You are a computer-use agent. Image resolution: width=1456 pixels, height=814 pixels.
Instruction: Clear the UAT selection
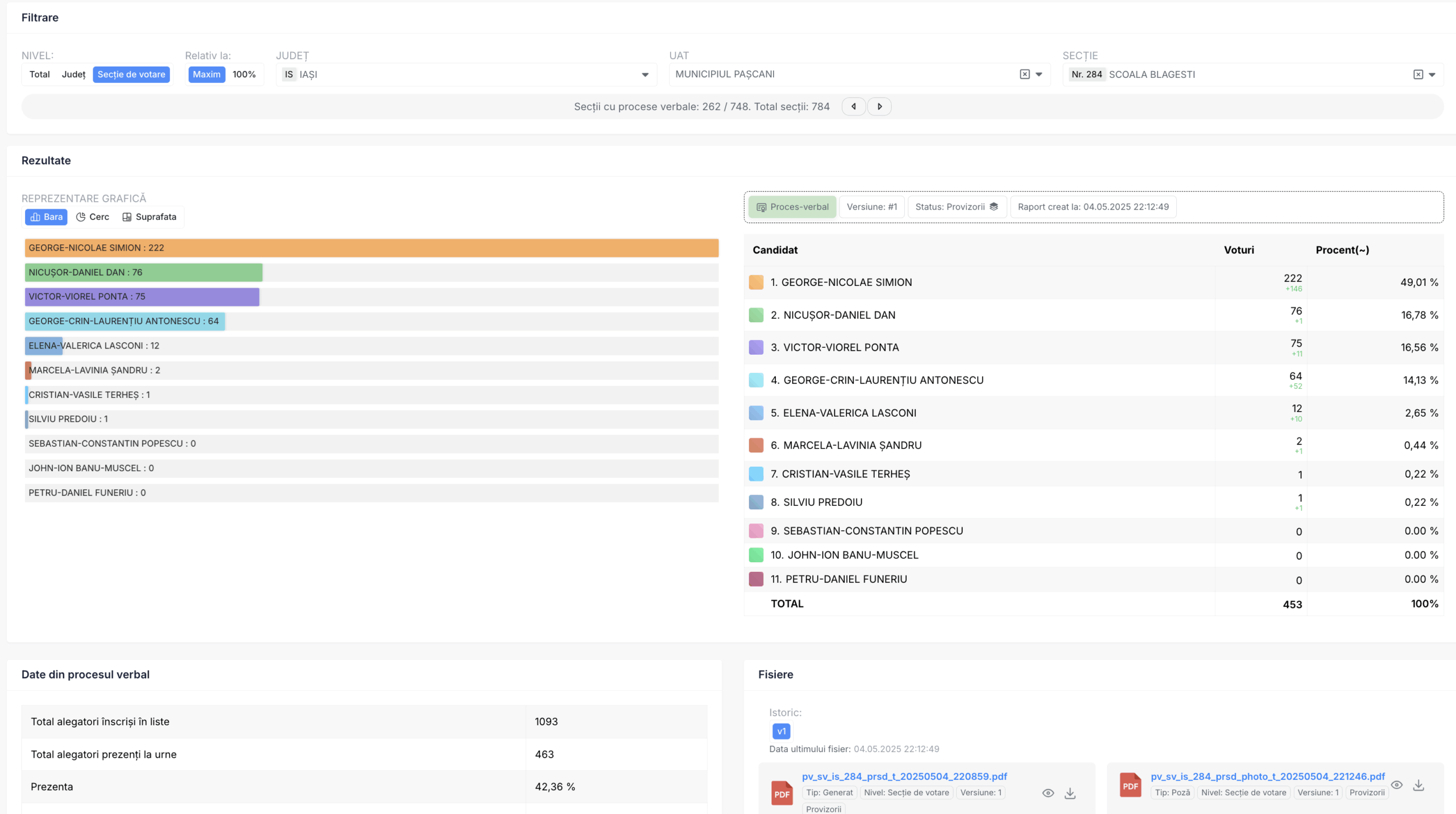[1024, 74]
